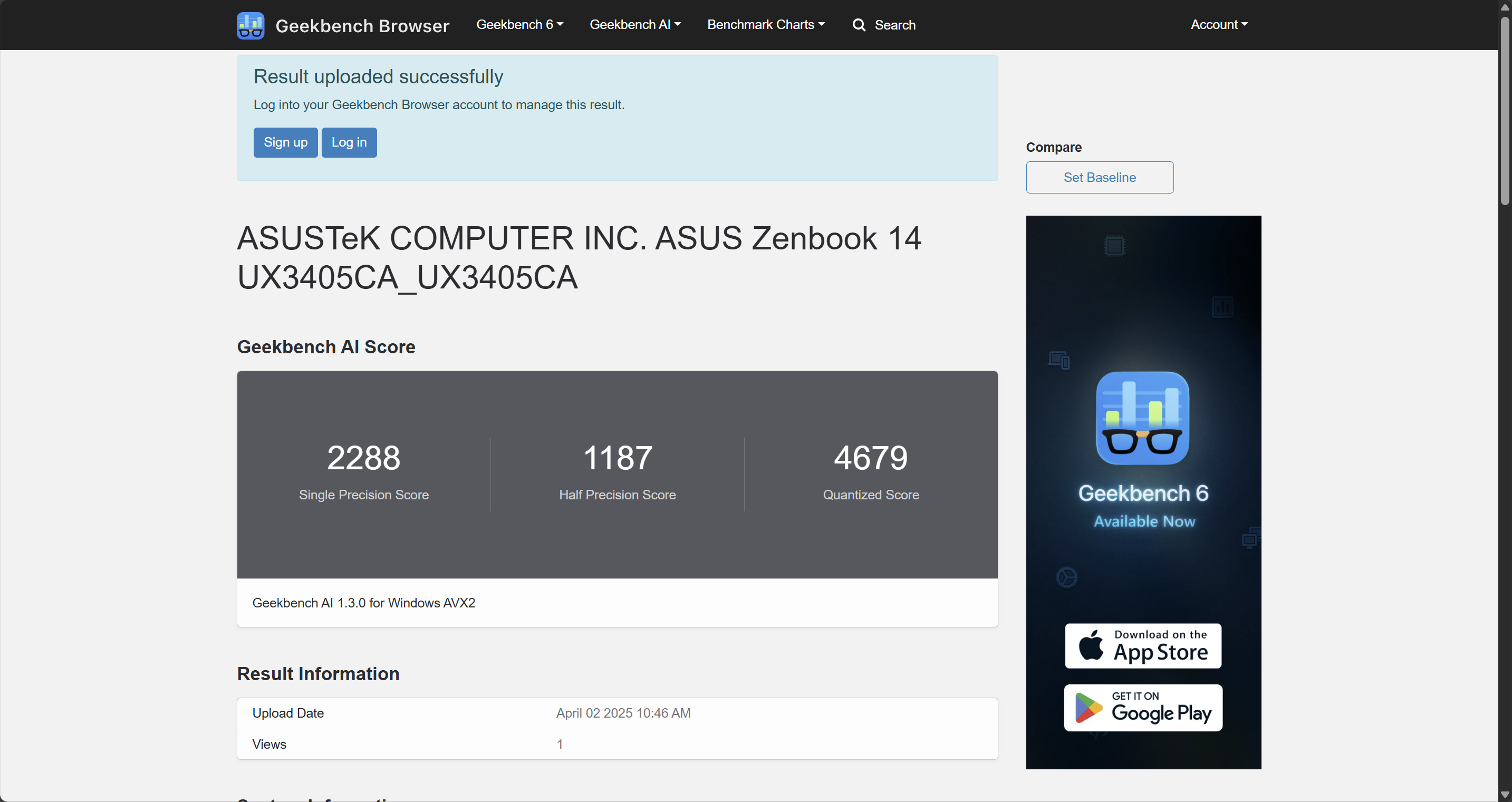This screenshot has height=802, width=1512.
Task: Open the Geekbench 6 dropdown menu
Action: coord(519,25)
